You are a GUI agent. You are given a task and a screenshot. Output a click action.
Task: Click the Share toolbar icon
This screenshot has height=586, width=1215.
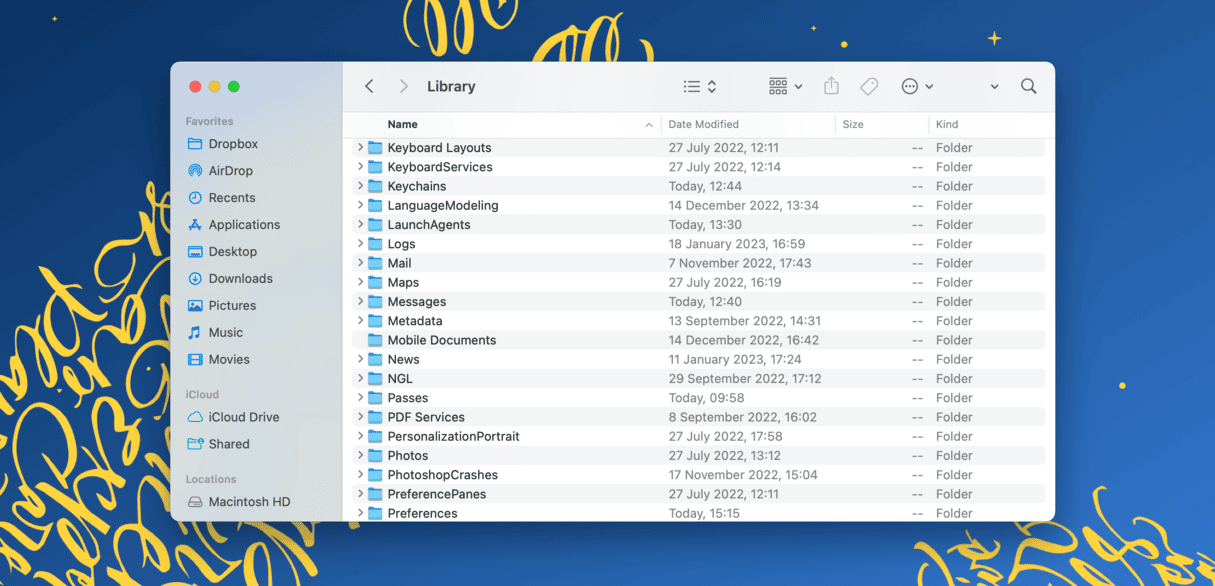831,86
